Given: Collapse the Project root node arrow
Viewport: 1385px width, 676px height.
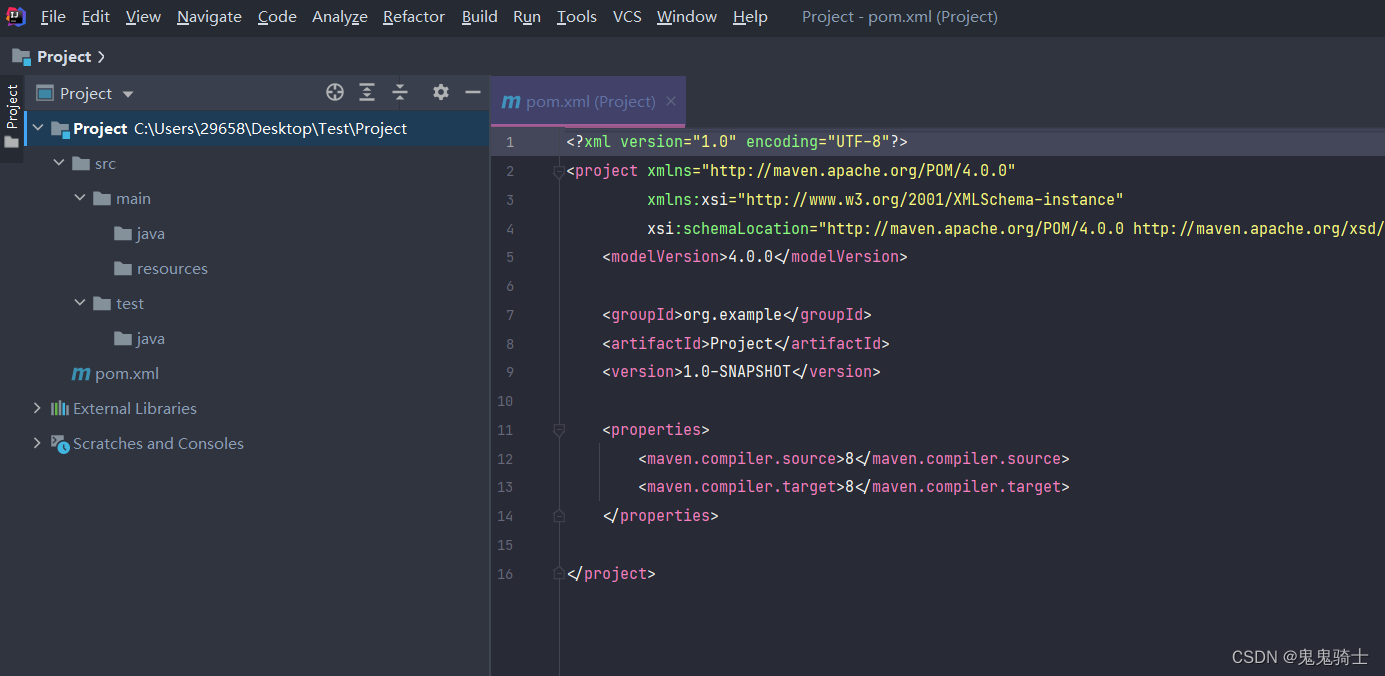Looking at the screenshot, I should click(x=38, y=128).
